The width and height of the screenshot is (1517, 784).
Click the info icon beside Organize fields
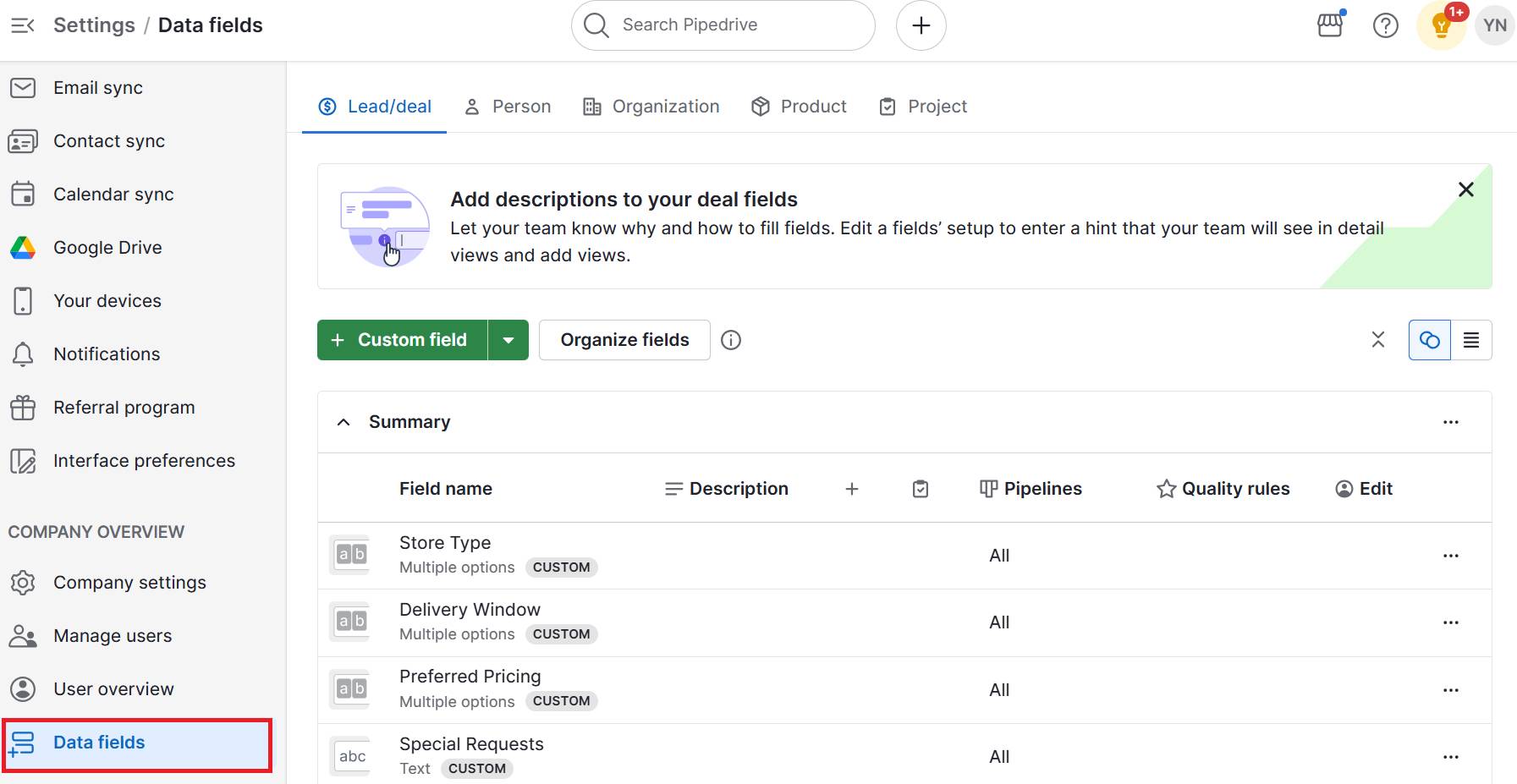[731, 339]
